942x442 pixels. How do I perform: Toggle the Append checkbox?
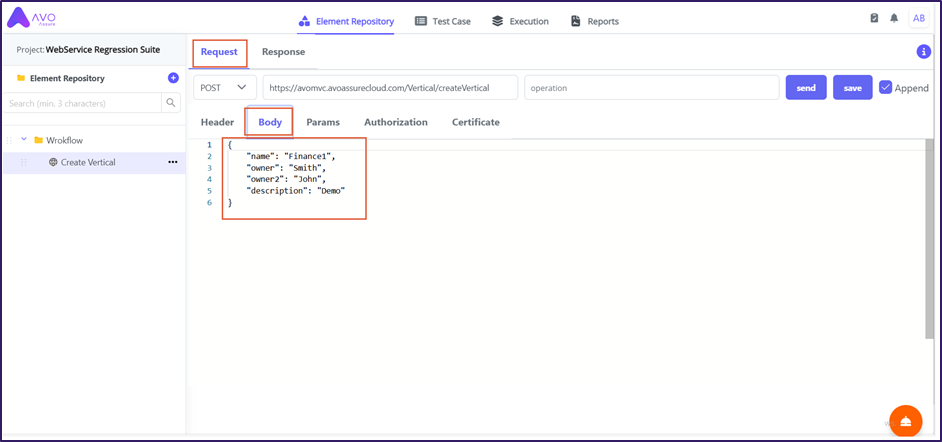pyautogui.click(x=885, y=87)
